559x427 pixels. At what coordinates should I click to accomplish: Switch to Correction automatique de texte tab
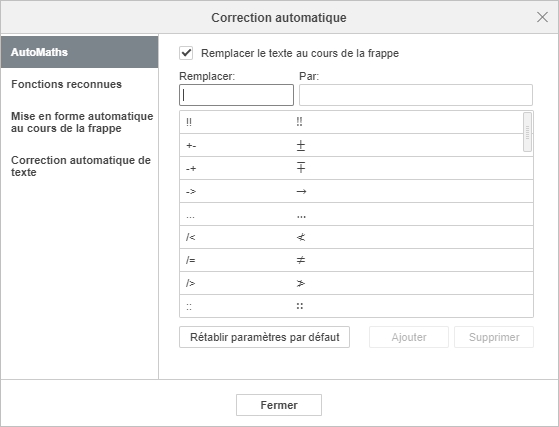click(80, 166)
